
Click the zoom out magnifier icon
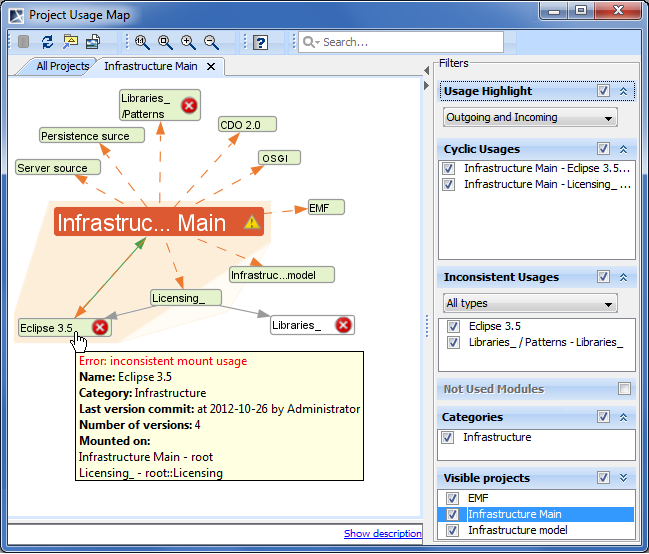pyautogui.click(x=211, y=42)
